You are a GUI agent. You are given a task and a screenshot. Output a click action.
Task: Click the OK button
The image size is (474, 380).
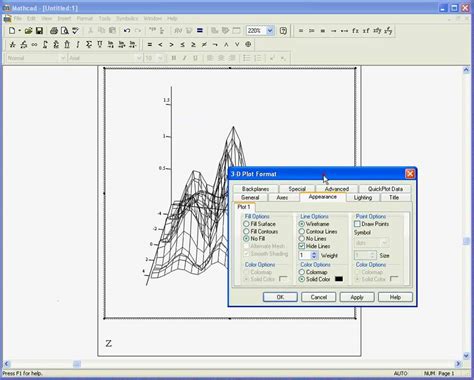coord(280,297)
